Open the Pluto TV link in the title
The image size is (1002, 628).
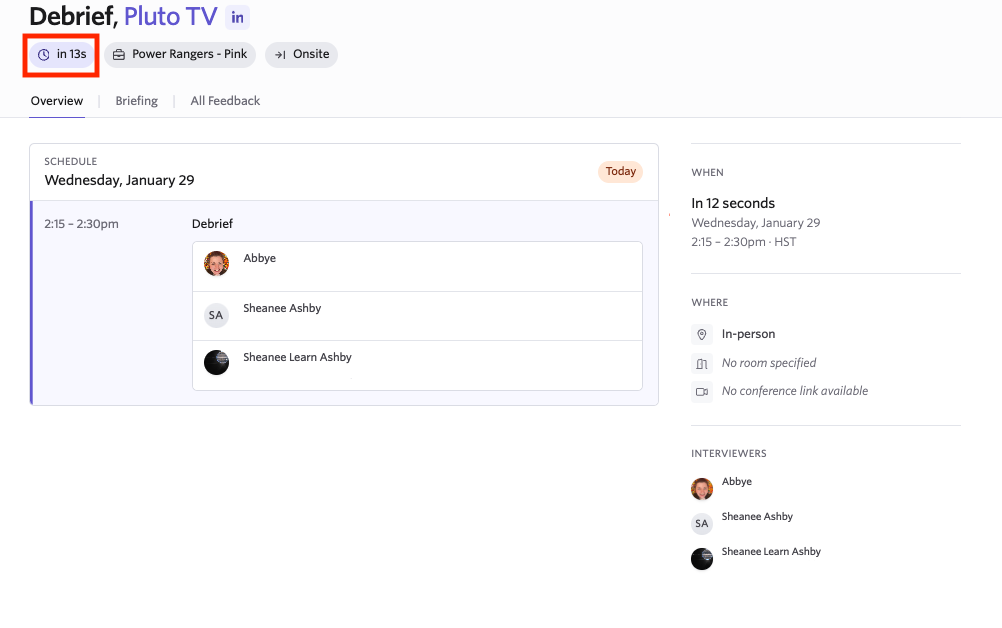[x=170, y=17]
